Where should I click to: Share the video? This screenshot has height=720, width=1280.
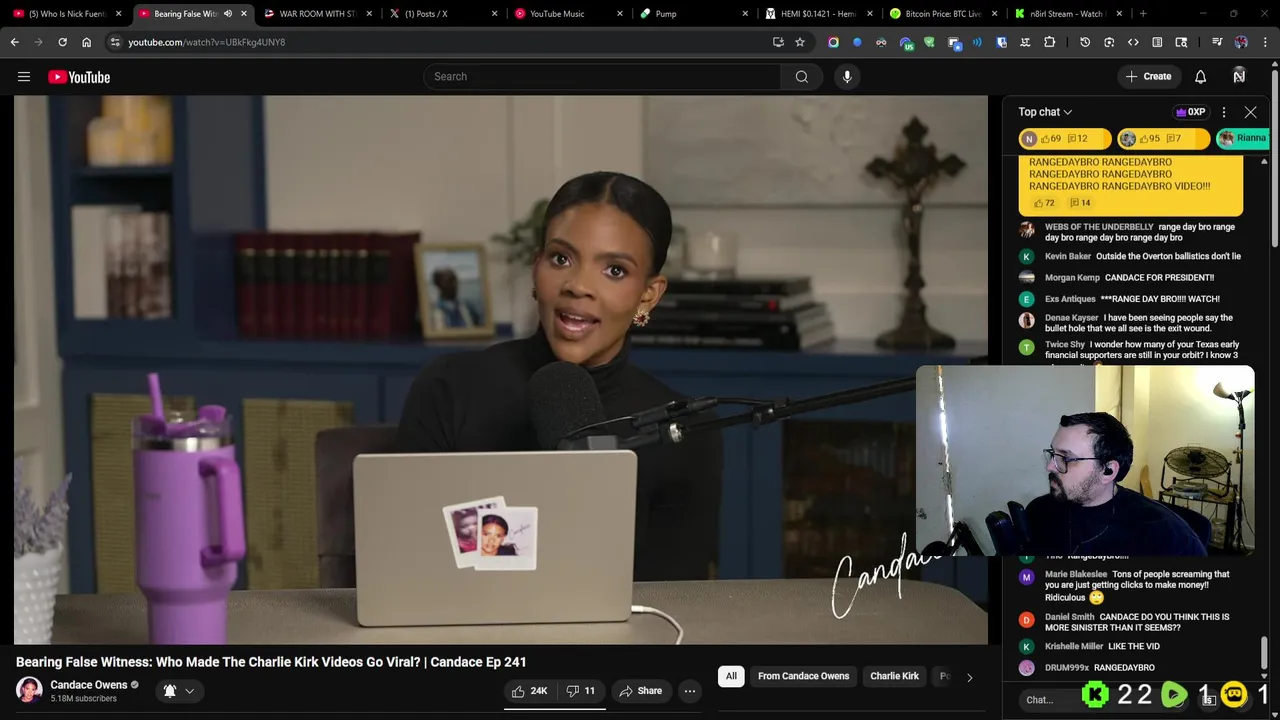pos(640,691)
